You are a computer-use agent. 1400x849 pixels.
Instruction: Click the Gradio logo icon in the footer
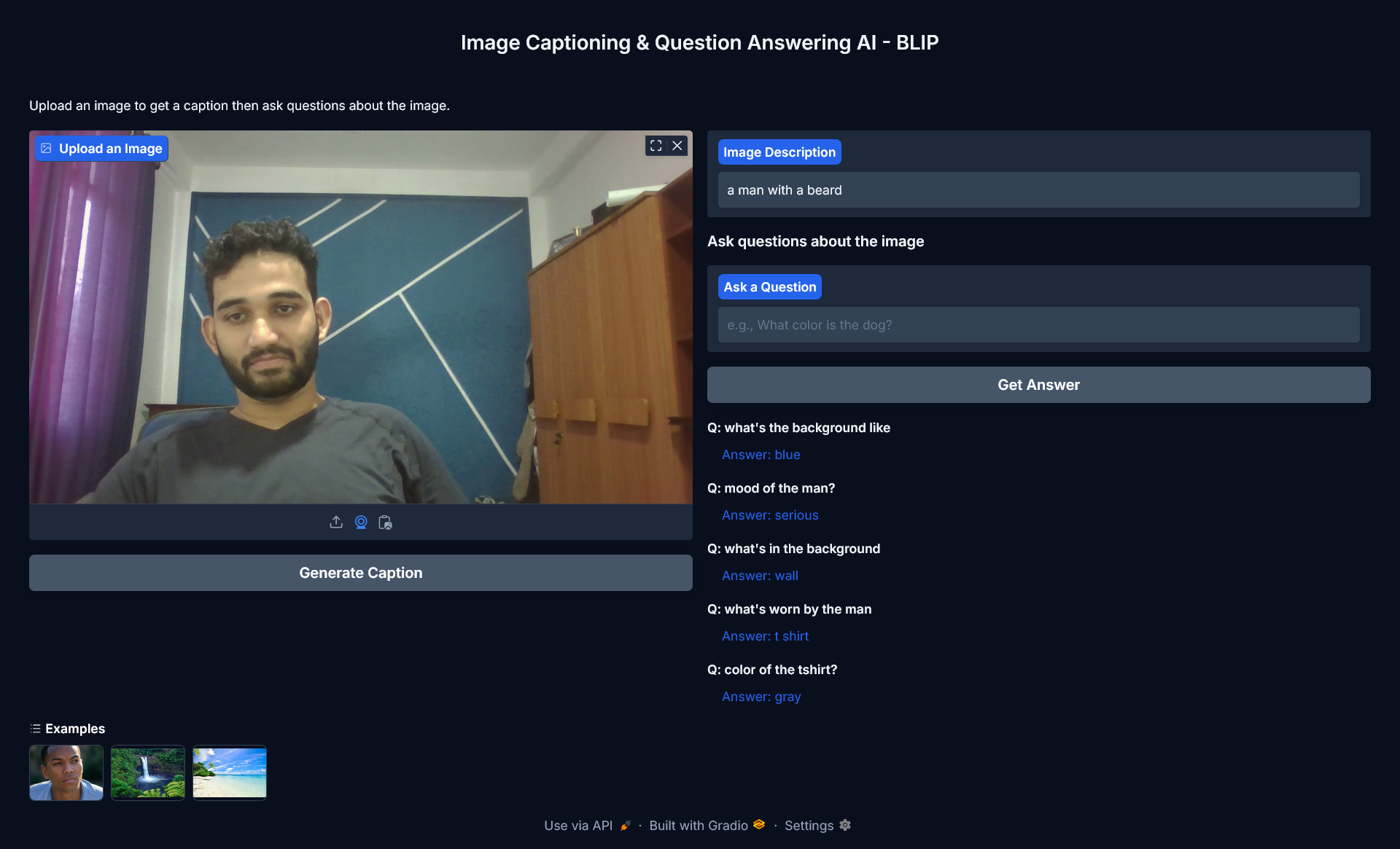click(x=758, y=824)
